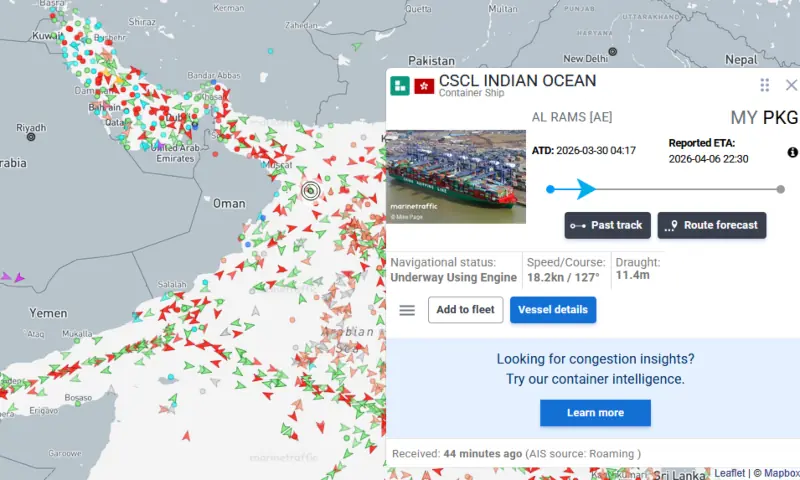Click Learn more about container intelligence
The image size is (800, 480).
click(595, 413)
